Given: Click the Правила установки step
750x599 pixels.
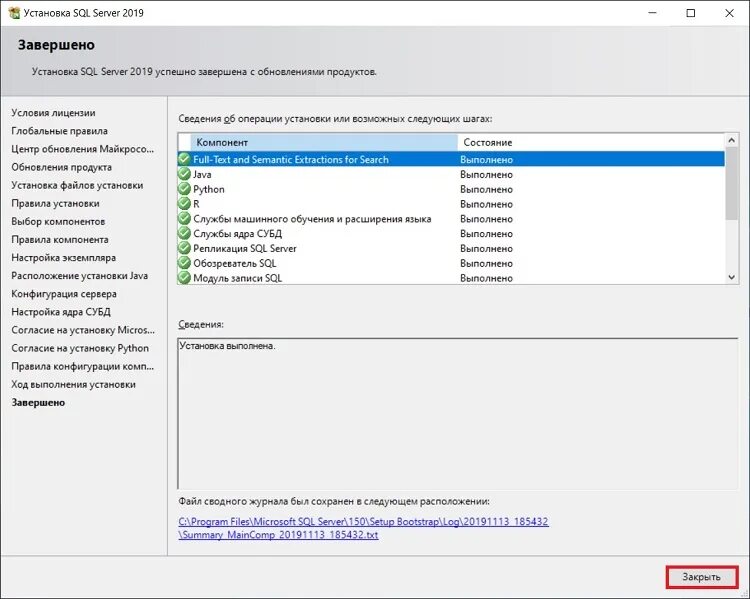Looking at the screenshot, I should [55, 203].
